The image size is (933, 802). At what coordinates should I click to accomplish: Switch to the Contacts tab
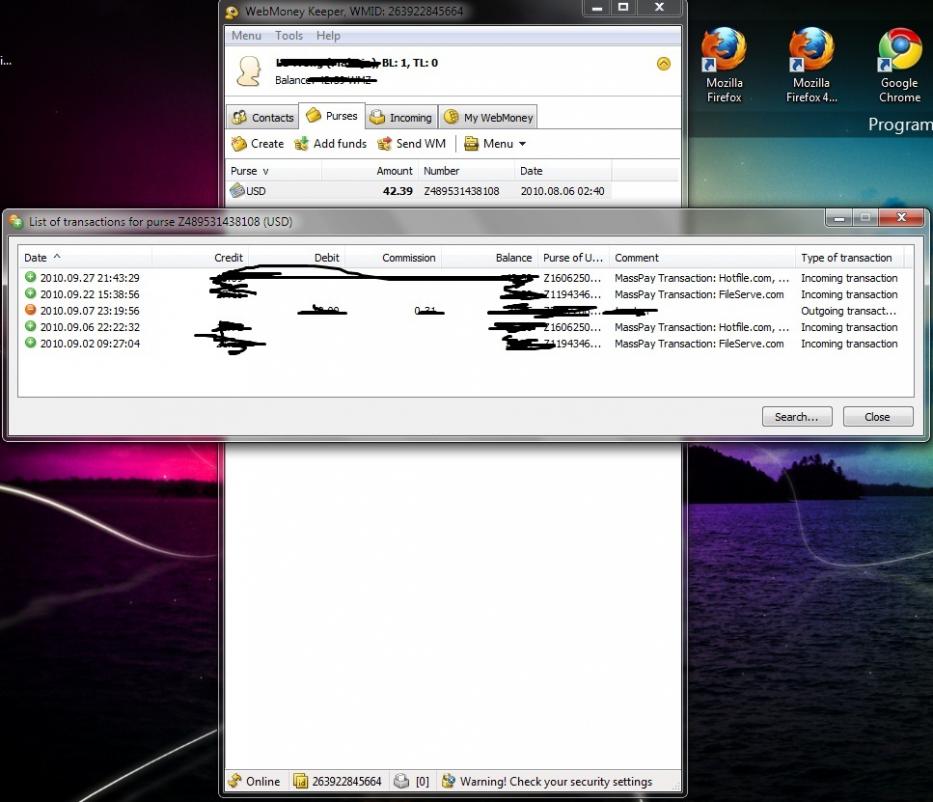coord(263,117)
